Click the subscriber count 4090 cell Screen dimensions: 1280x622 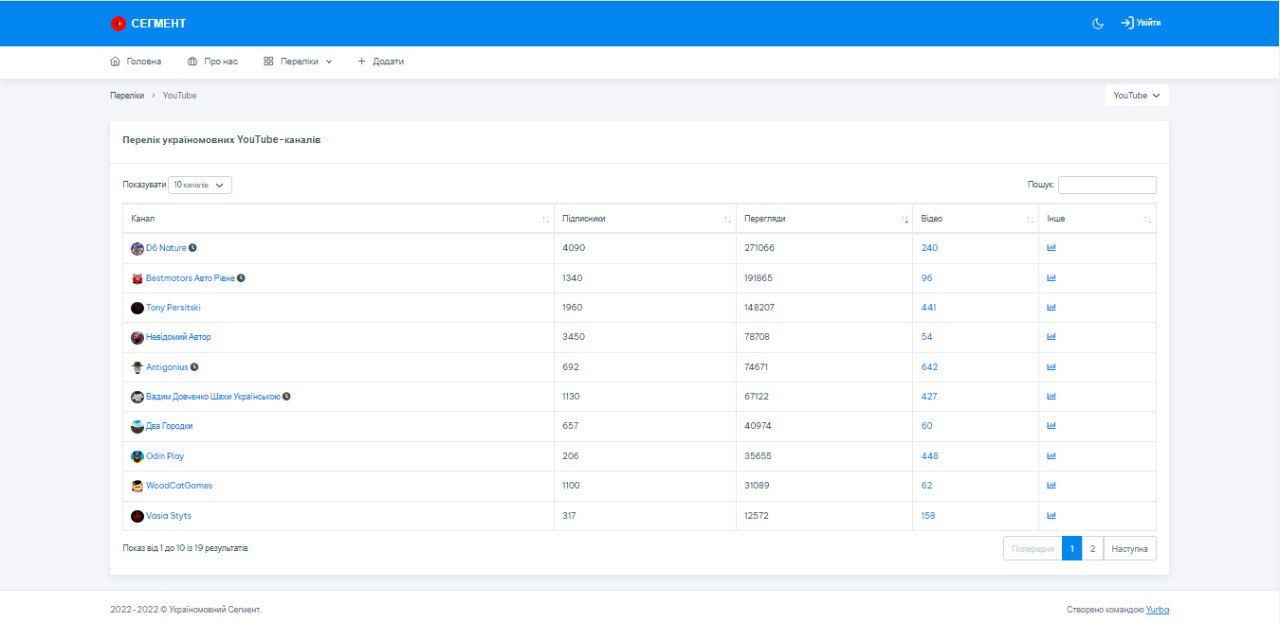coord(645,248)
